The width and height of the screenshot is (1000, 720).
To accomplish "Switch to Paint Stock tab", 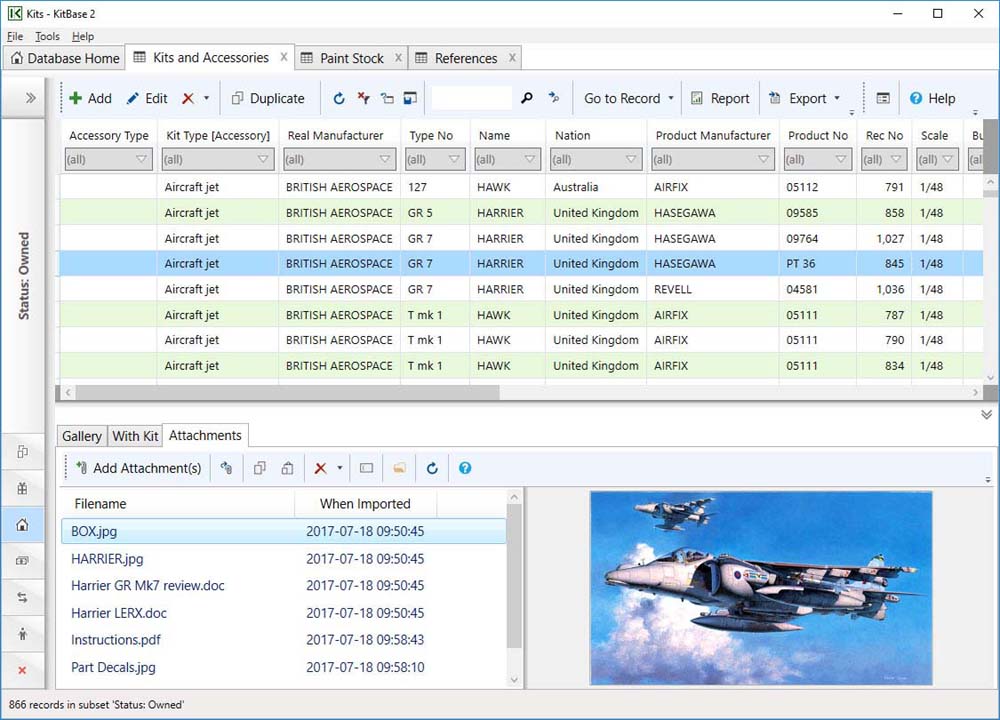I will (351, 58).
